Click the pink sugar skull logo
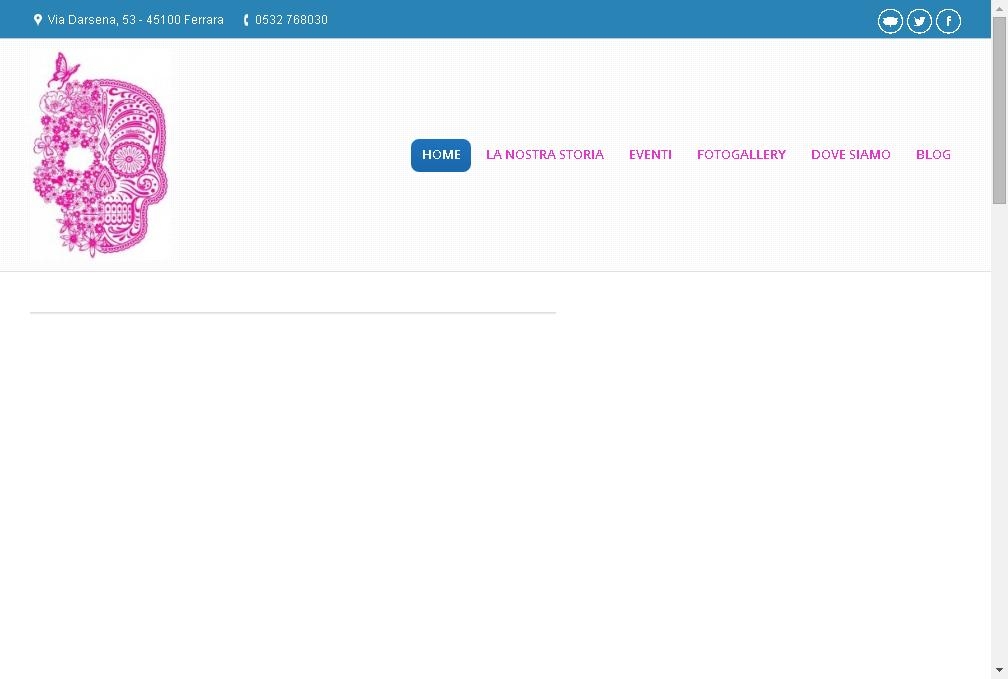The width and height of the screenshot is (1008, 679). [x=101, y=154]
